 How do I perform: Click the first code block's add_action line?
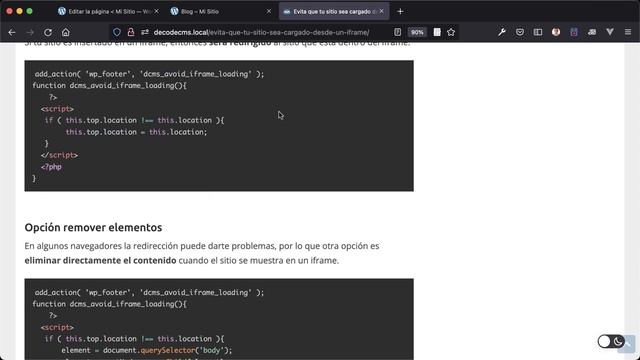149,74
